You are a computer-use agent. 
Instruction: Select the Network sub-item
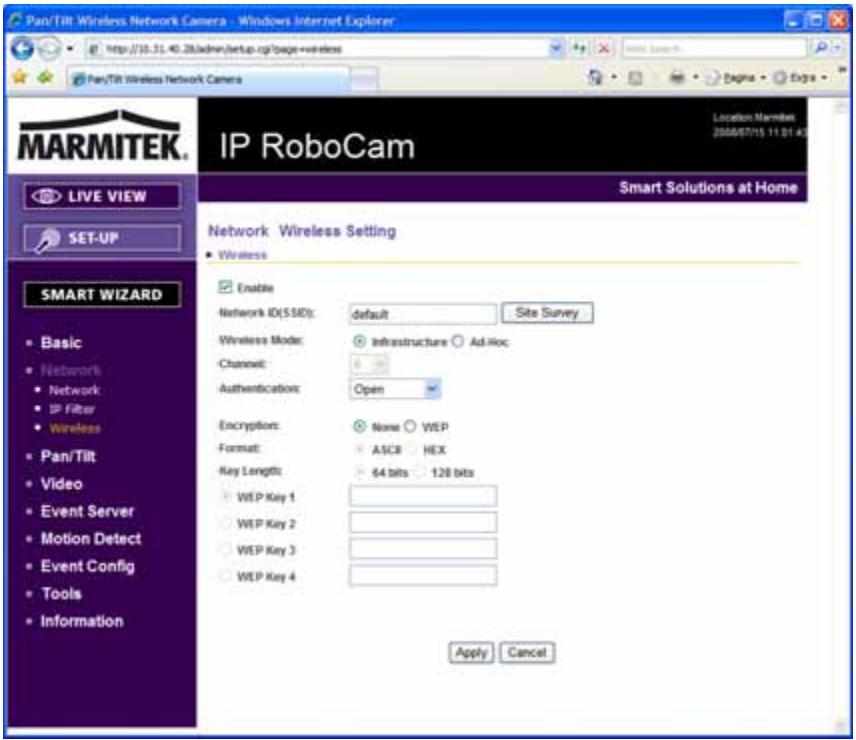coord(75,390)
